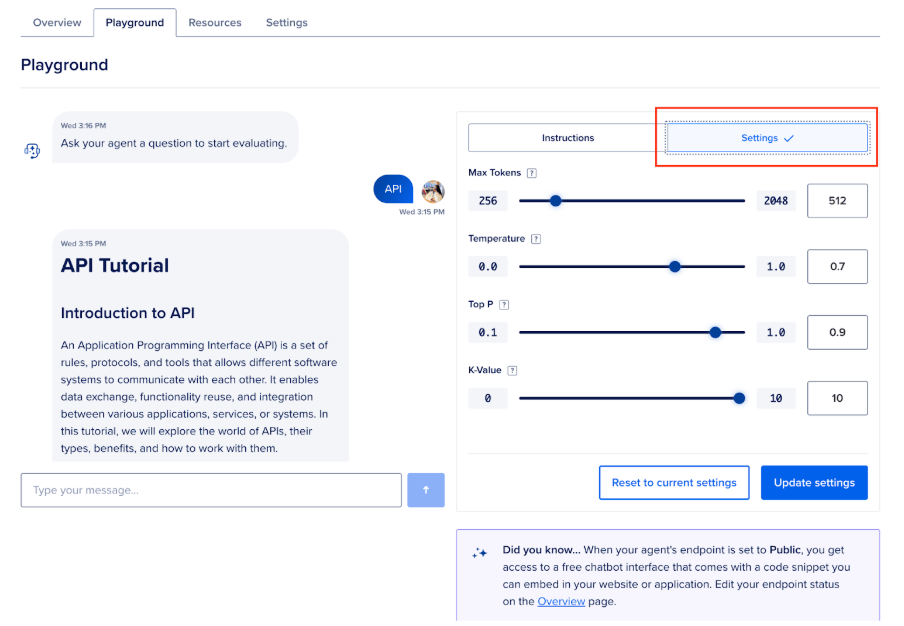Screen dimensions: 904x626
Task: Click the Type your message input box
Action: [x=211, y=490]
